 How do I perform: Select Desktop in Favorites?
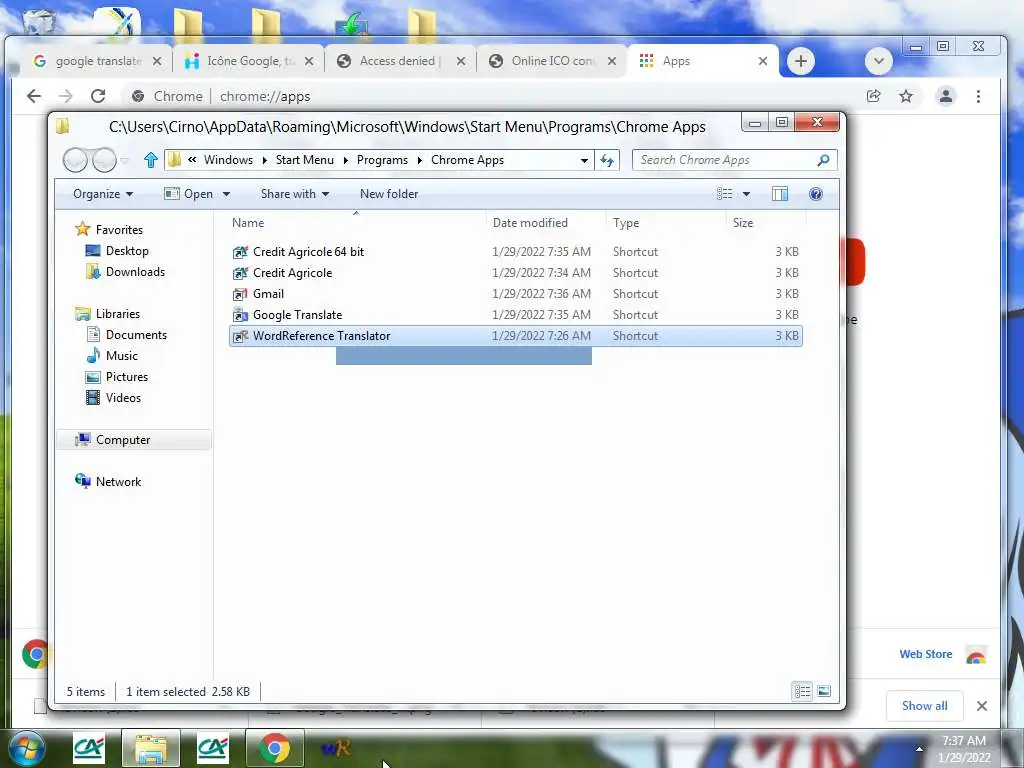(127, 251)
